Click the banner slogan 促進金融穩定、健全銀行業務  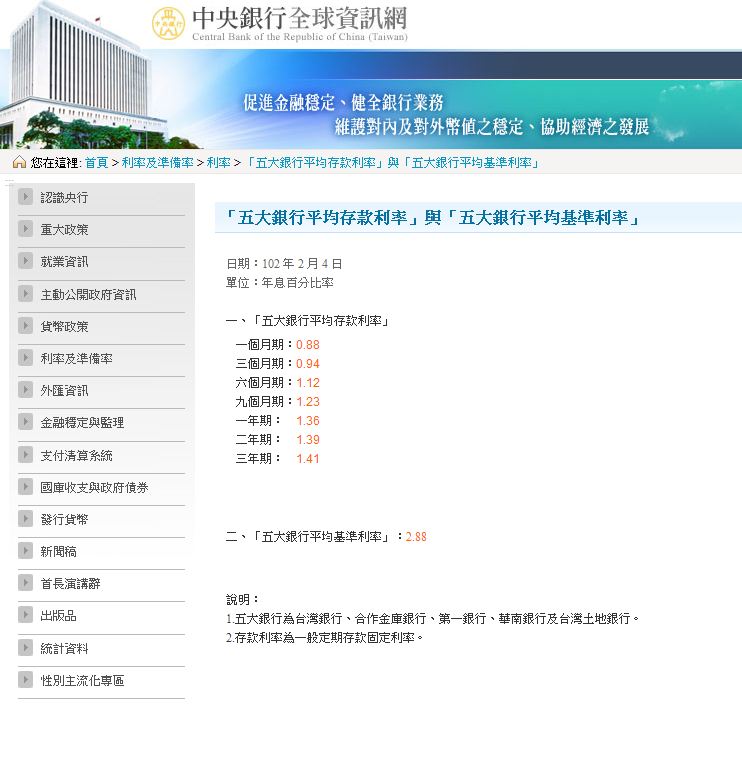click(343, 103)
